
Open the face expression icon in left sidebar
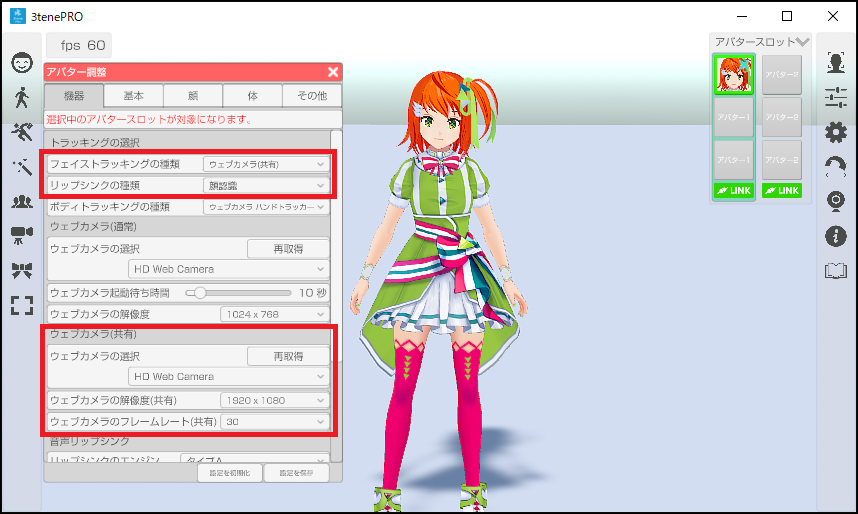click(x=22, y=63)
